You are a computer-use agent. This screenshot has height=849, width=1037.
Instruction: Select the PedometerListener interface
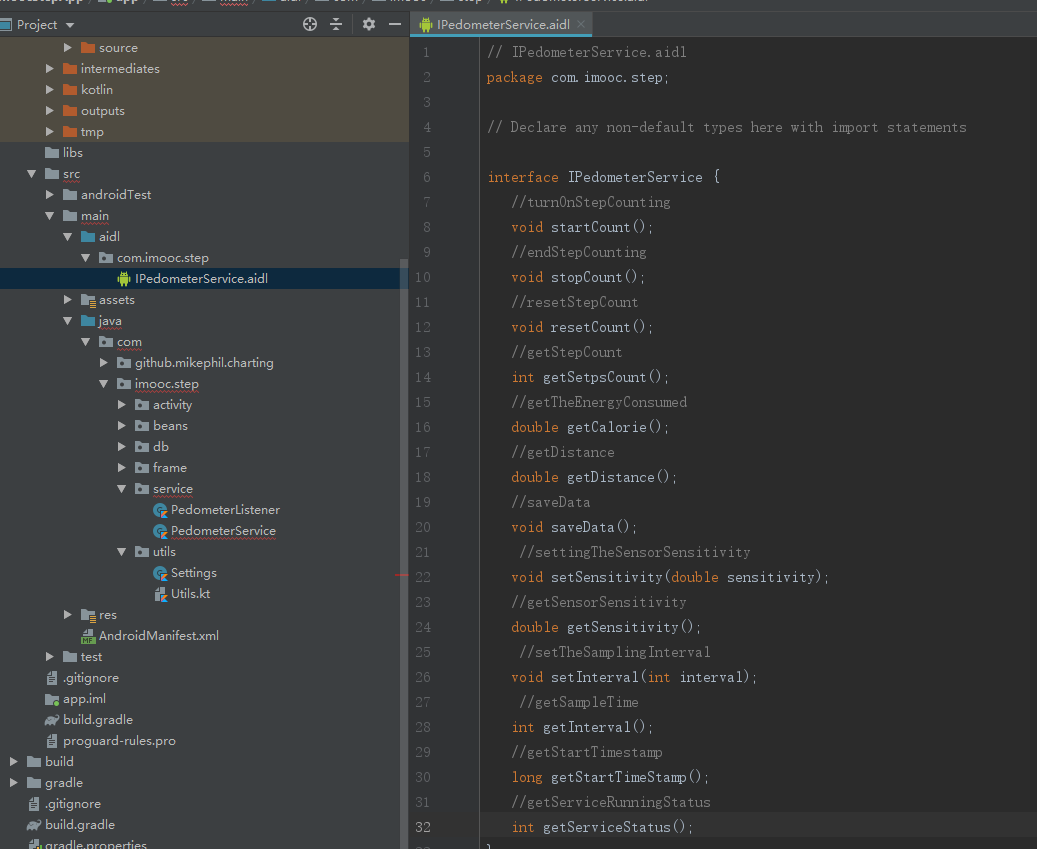click(227, 509)
